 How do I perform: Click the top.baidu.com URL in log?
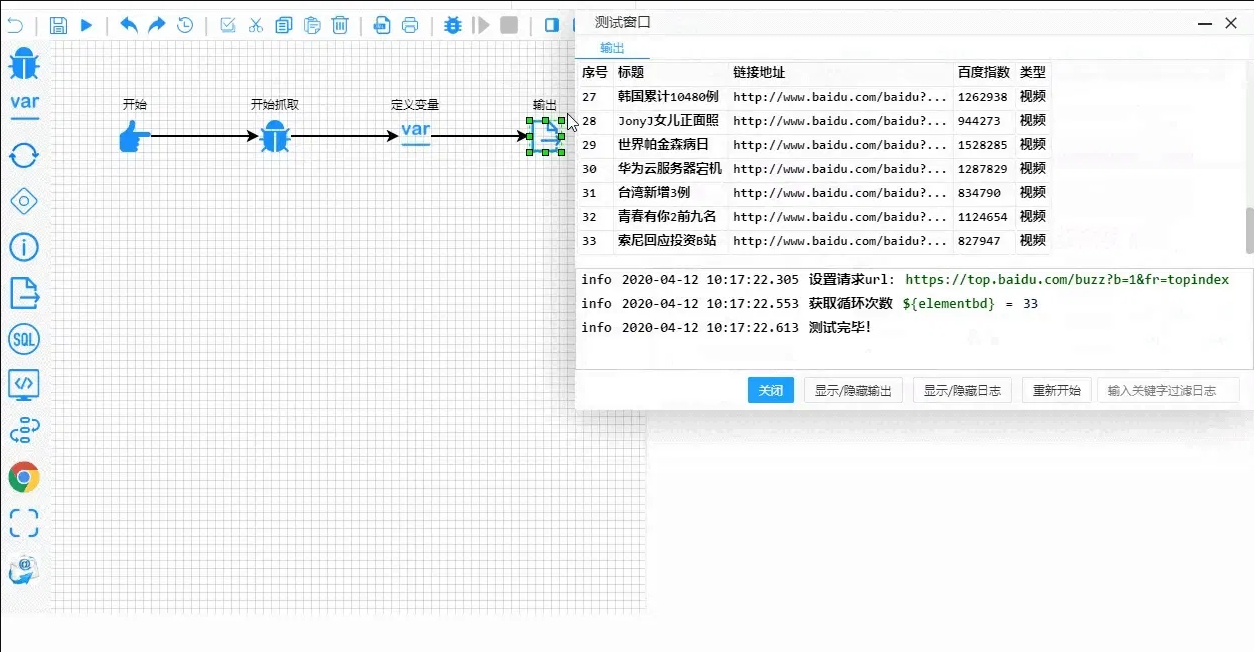(x=1067, y=280)
